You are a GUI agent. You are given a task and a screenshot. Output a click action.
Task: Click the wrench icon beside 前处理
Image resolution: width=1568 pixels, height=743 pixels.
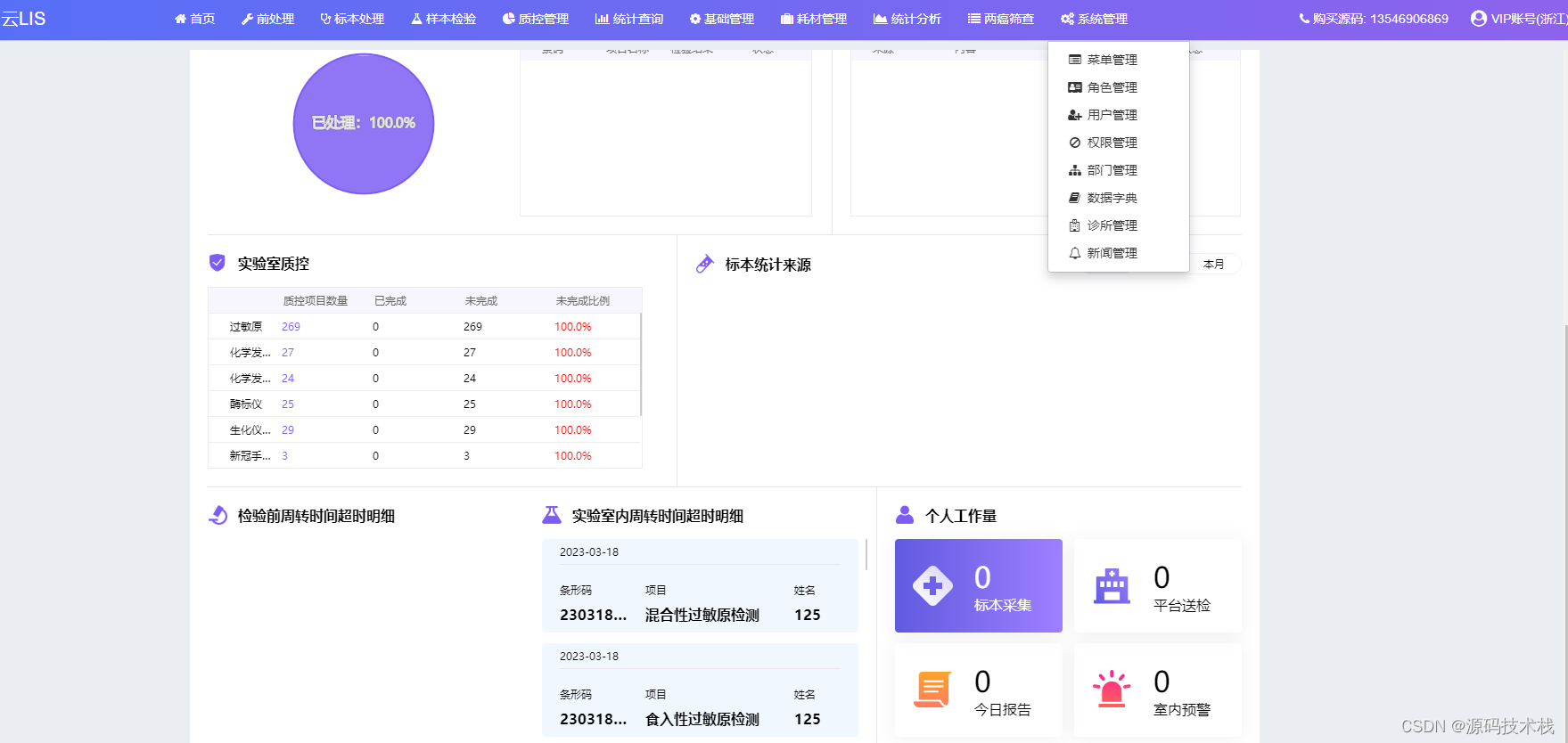pos(247,19)
